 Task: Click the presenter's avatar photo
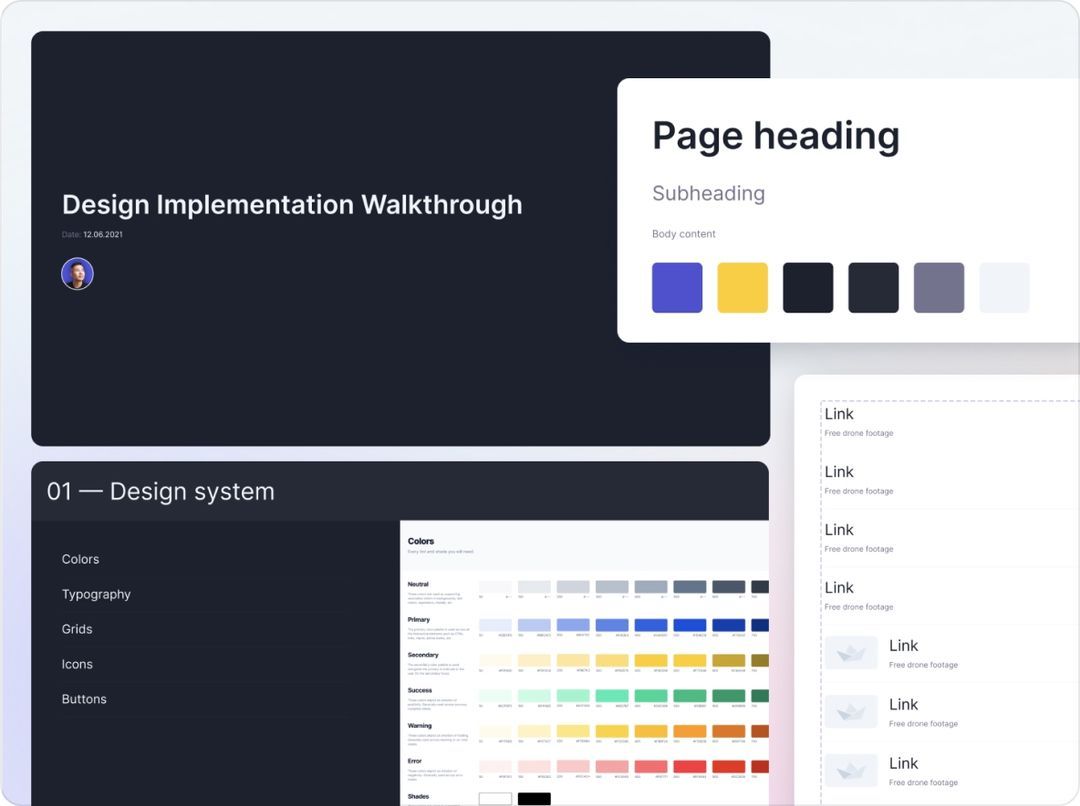[77, 272]
